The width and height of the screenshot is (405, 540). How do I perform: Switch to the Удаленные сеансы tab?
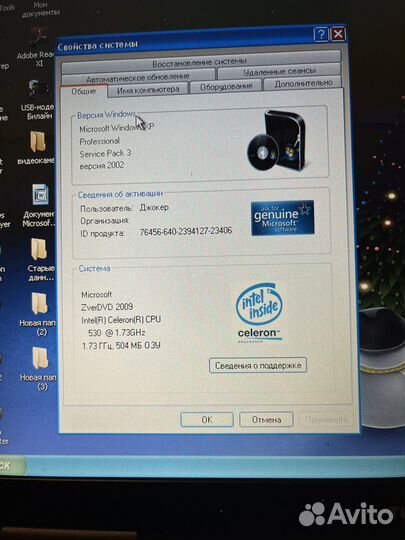(279, 72)
